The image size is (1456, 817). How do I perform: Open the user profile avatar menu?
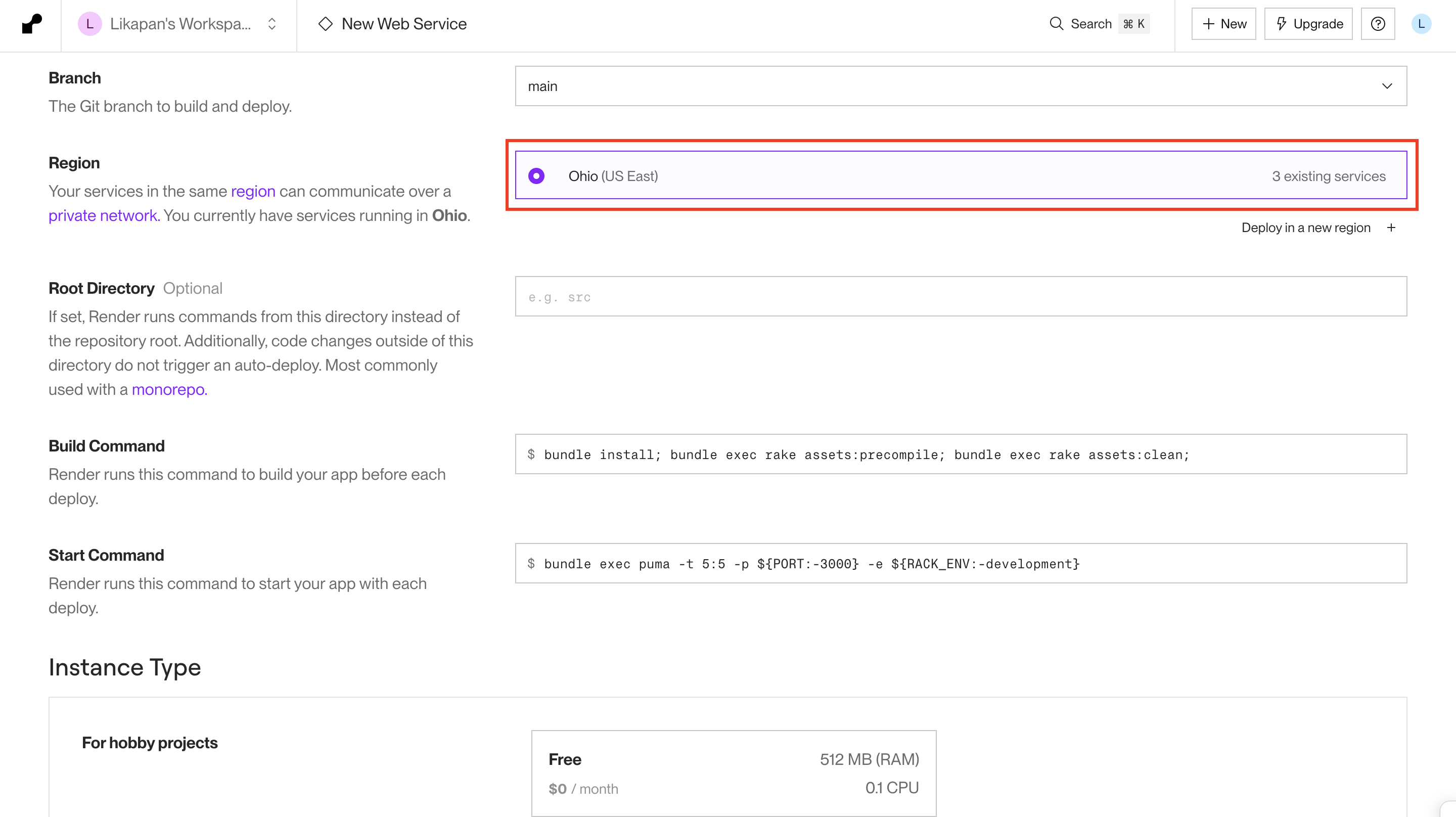click(1421, 24)
